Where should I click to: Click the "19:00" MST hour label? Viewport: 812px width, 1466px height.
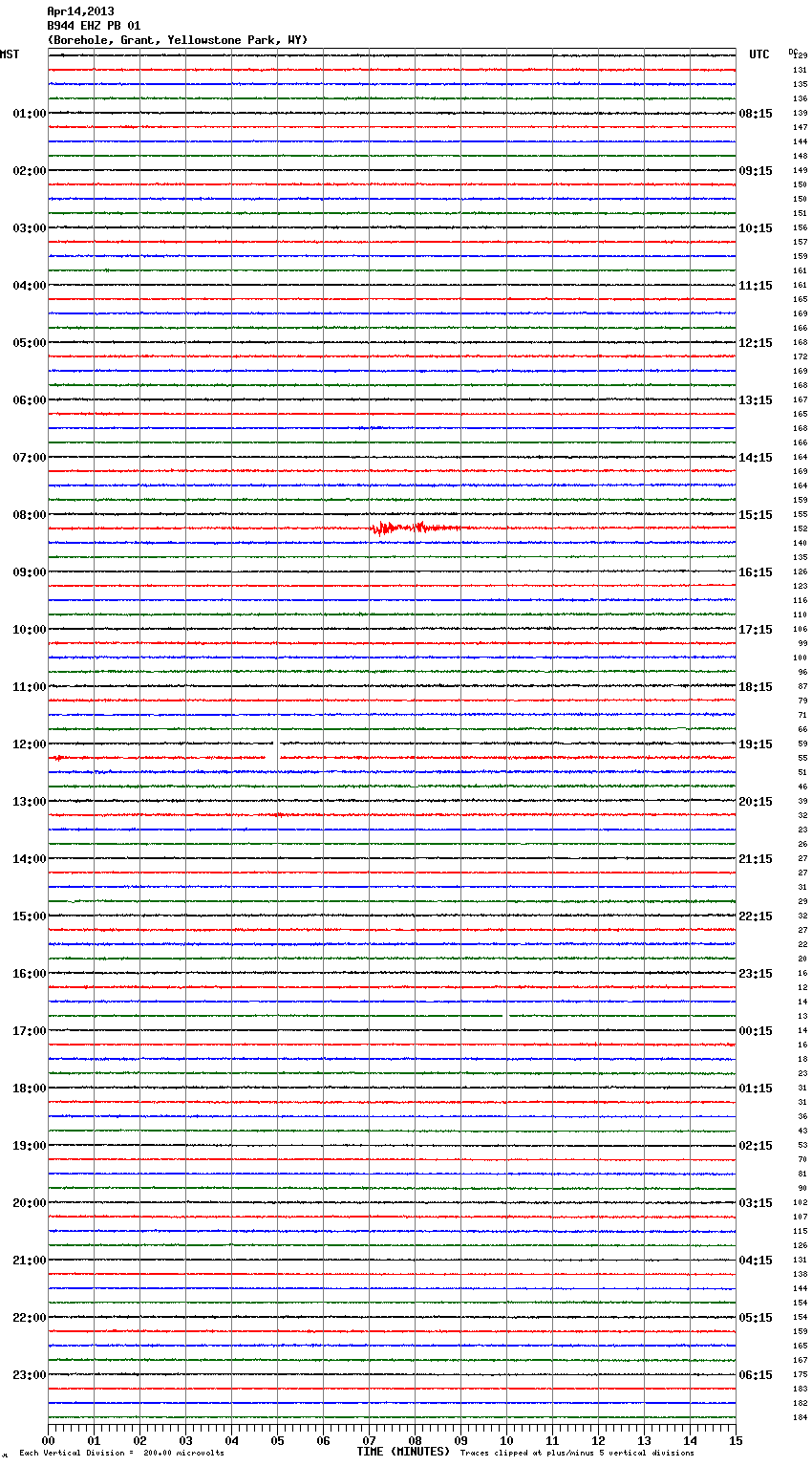point(30,1146)
